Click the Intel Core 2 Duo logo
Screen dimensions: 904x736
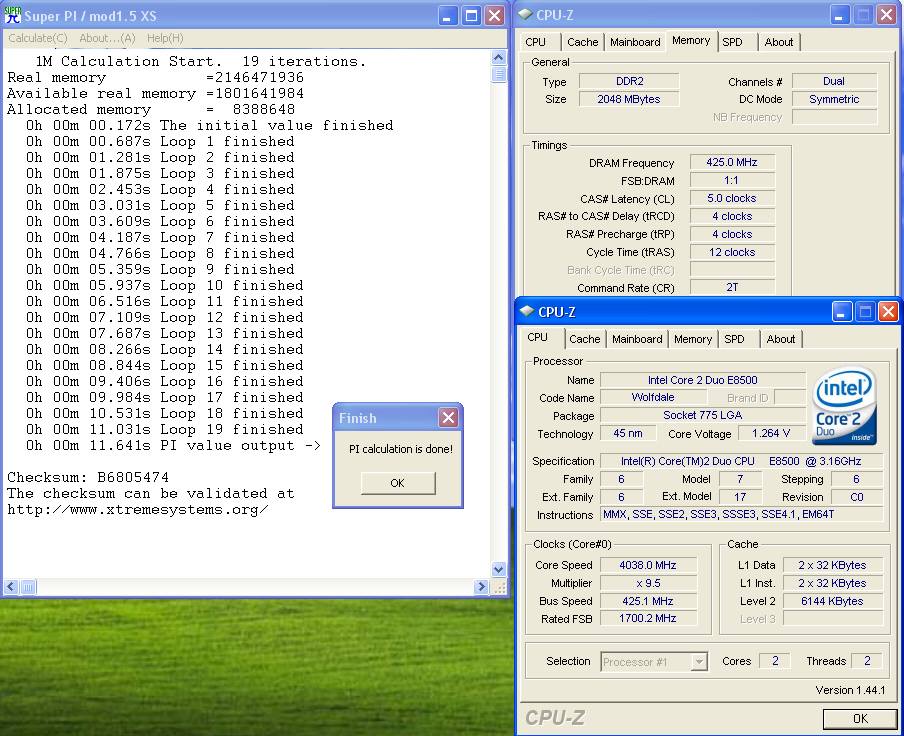pyautogui.click(x=844, y=405)
